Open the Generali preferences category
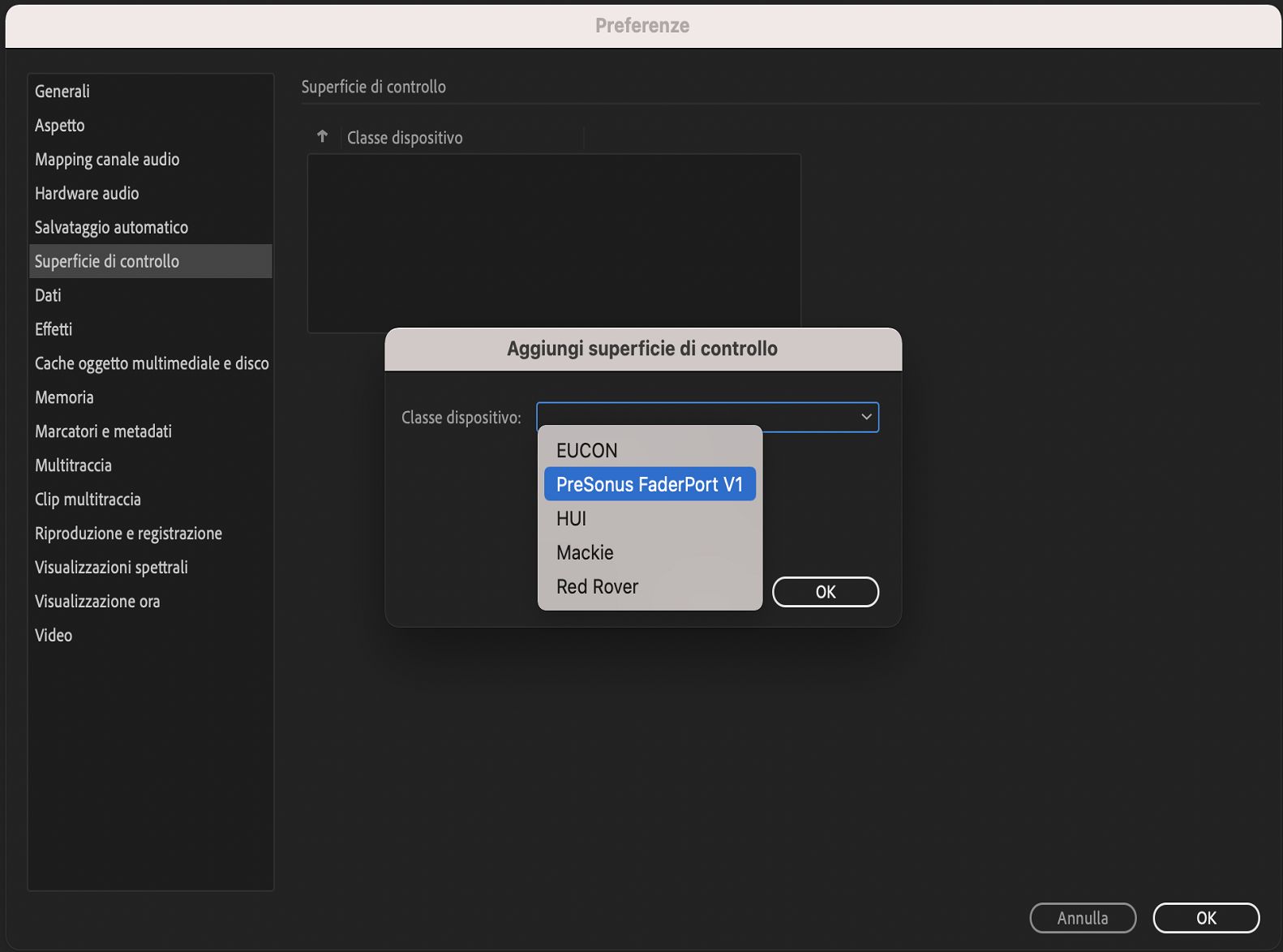The image size is (1283, 952). (x=150, y=92)
